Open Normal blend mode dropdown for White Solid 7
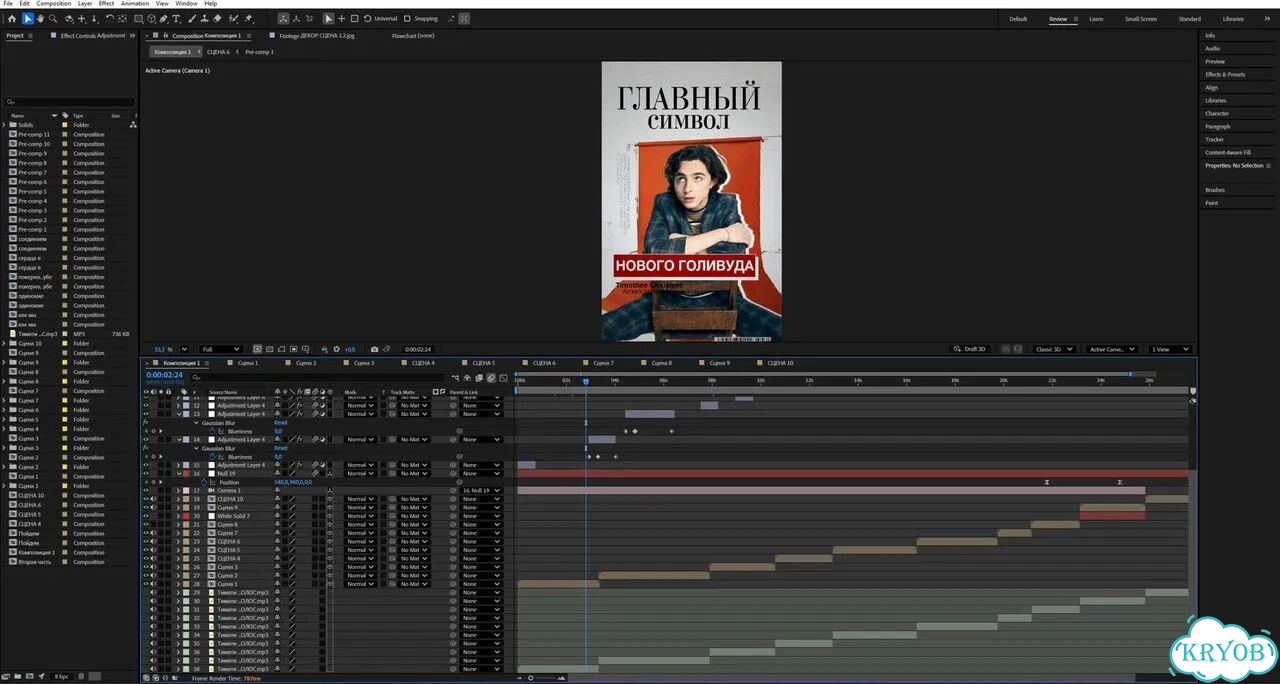The width and height of the screenshot is (1280, 684). [360, 516]
